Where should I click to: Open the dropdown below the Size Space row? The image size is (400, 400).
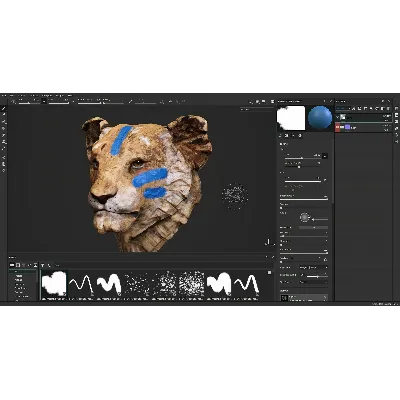(x=313, y=282)
